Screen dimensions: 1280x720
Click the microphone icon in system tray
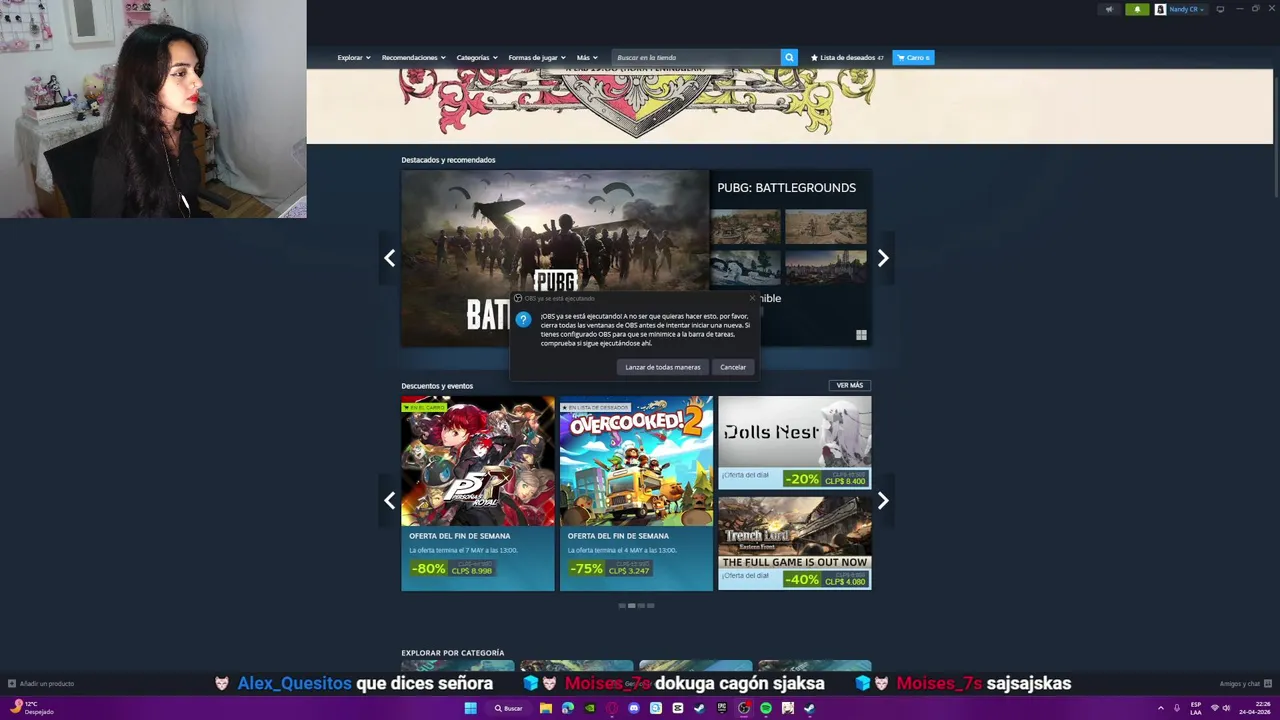(x=1177, y=708)
